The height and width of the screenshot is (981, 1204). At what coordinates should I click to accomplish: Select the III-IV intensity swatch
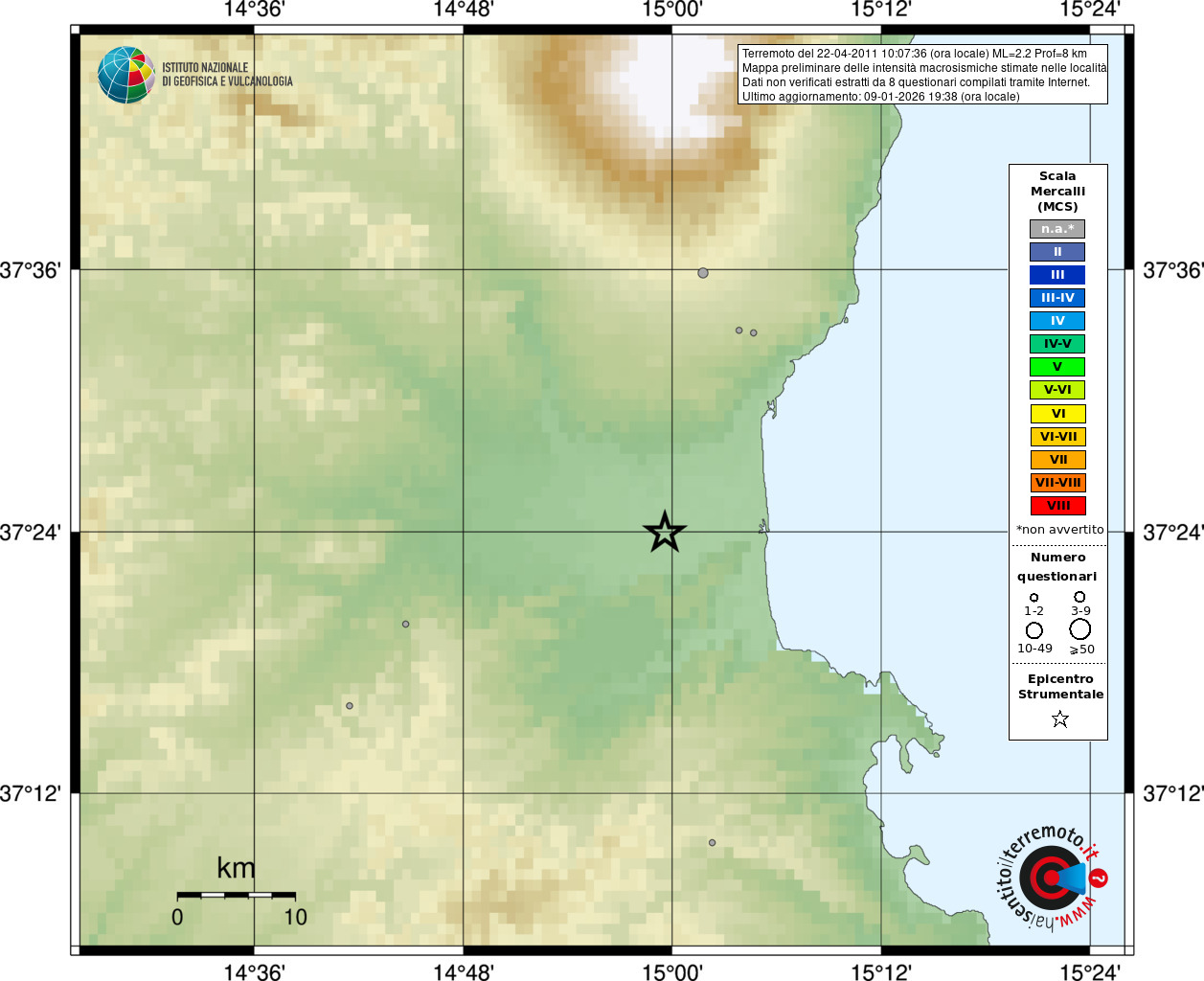(1057, 298)
